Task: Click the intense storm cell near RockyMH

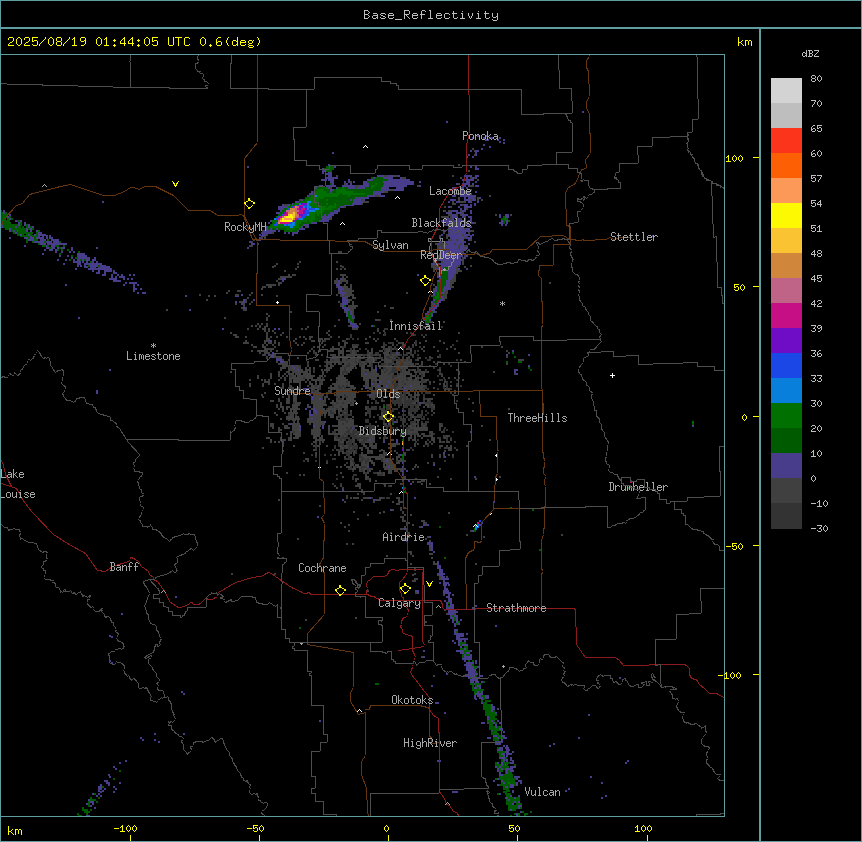Action: click(292, 215)
